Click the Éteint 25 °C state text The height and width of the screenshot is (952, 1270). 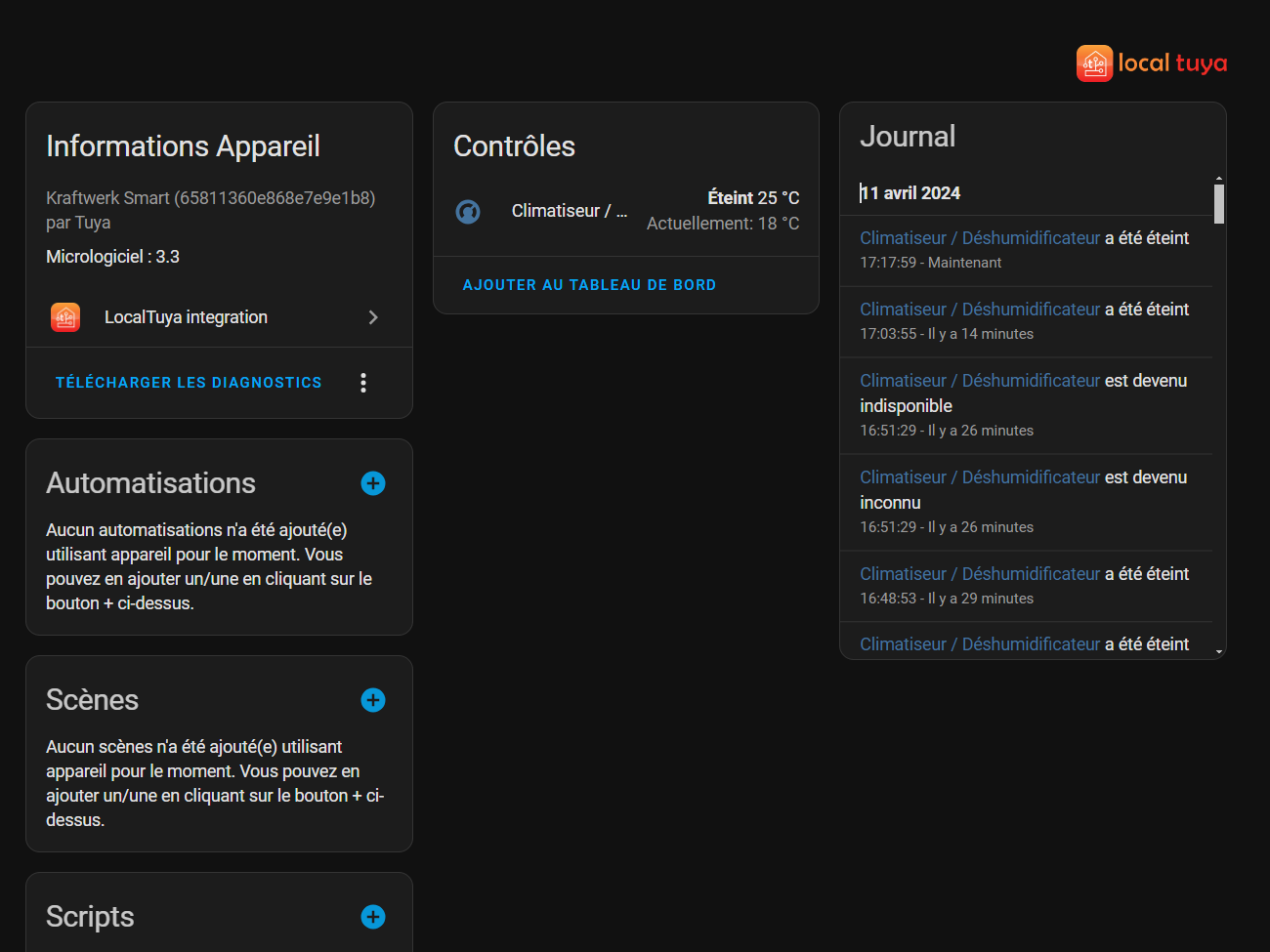[x=752, y=198]
